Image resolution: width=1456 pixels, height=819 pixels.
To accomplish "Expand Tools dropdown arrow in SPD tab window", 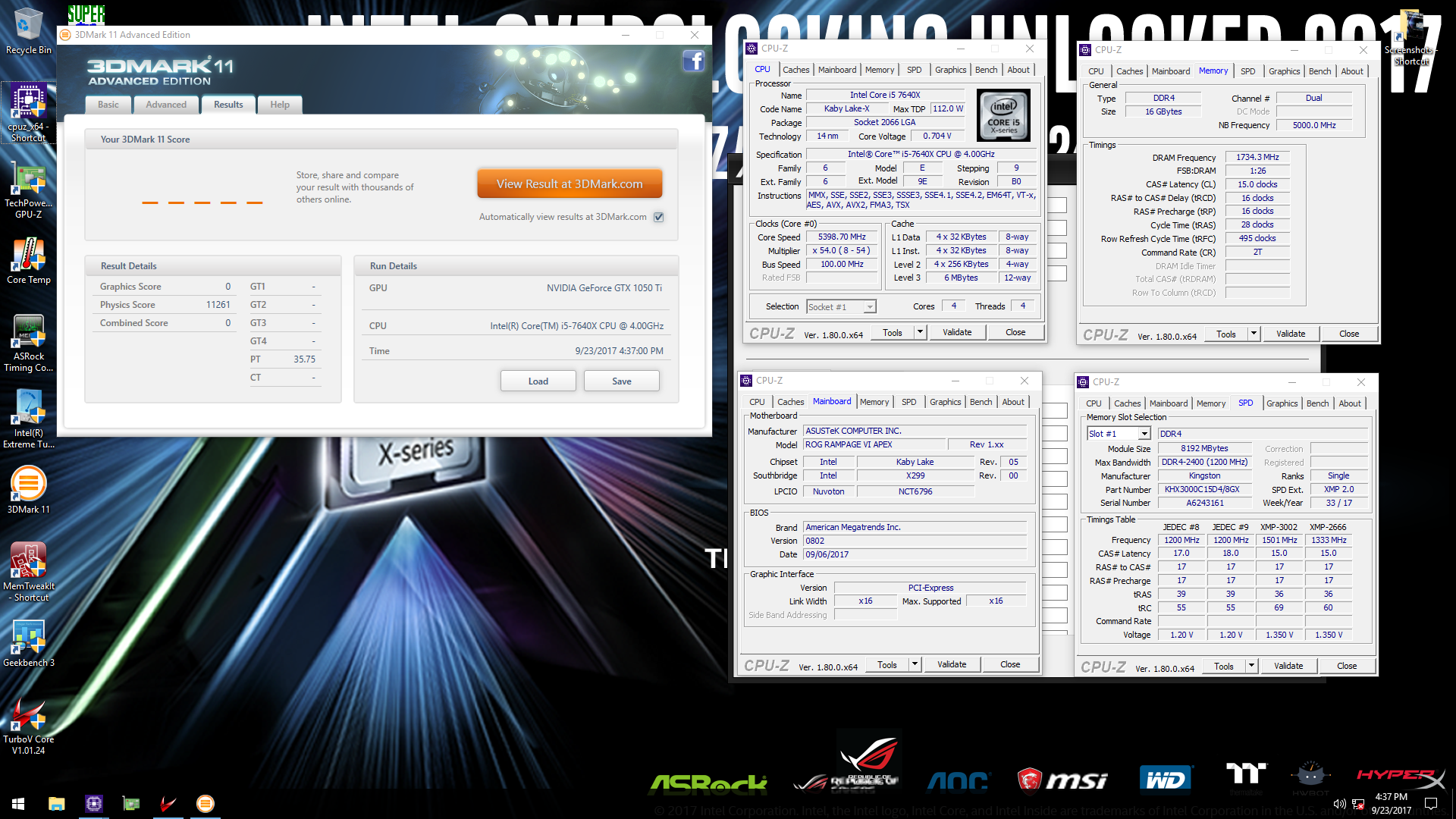I will (x=1251, y=666).
